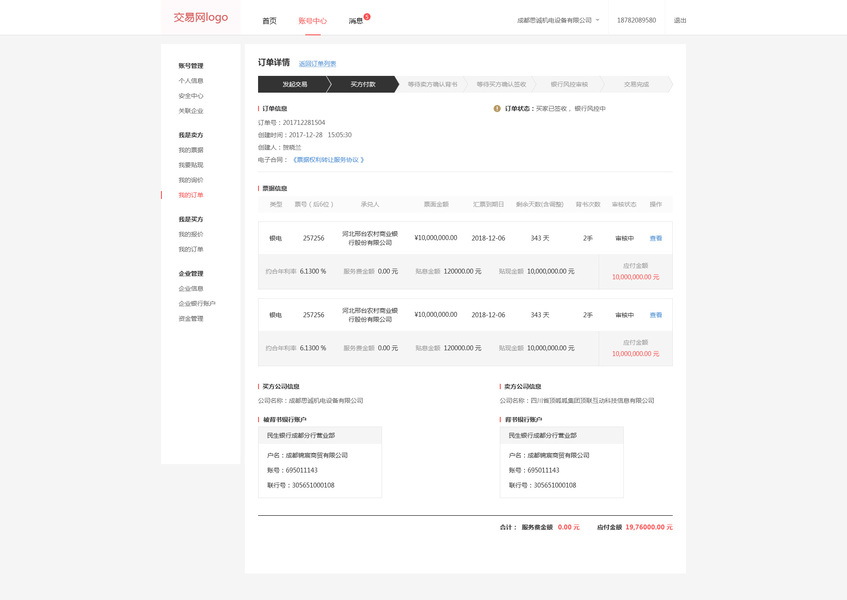The image size is (847, 600).
Task: Click the bank card under 被背书银行账户
Action: (x=320, y=462)
